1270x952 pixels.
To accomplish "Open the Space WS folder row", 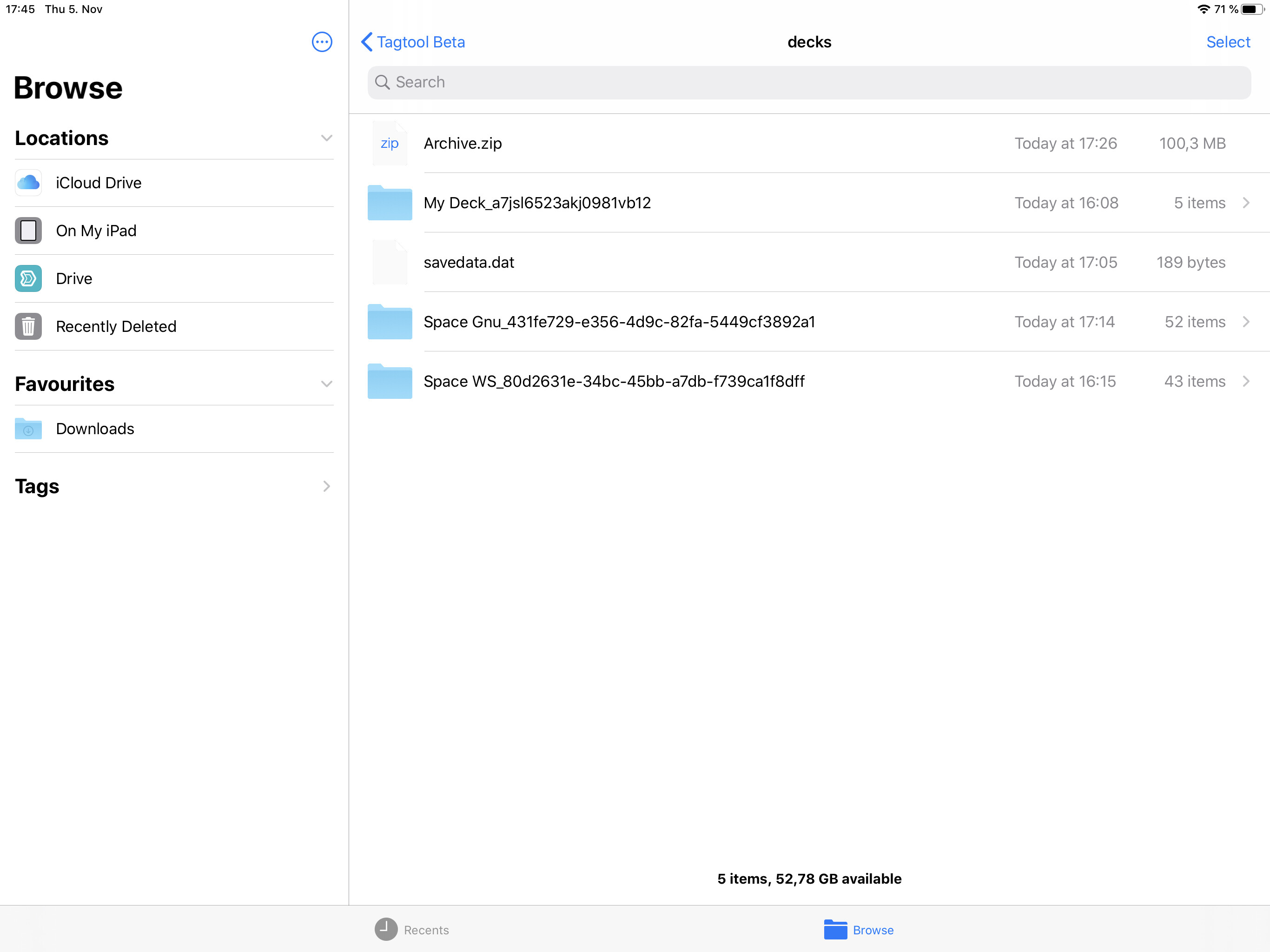I will (614, 381).
